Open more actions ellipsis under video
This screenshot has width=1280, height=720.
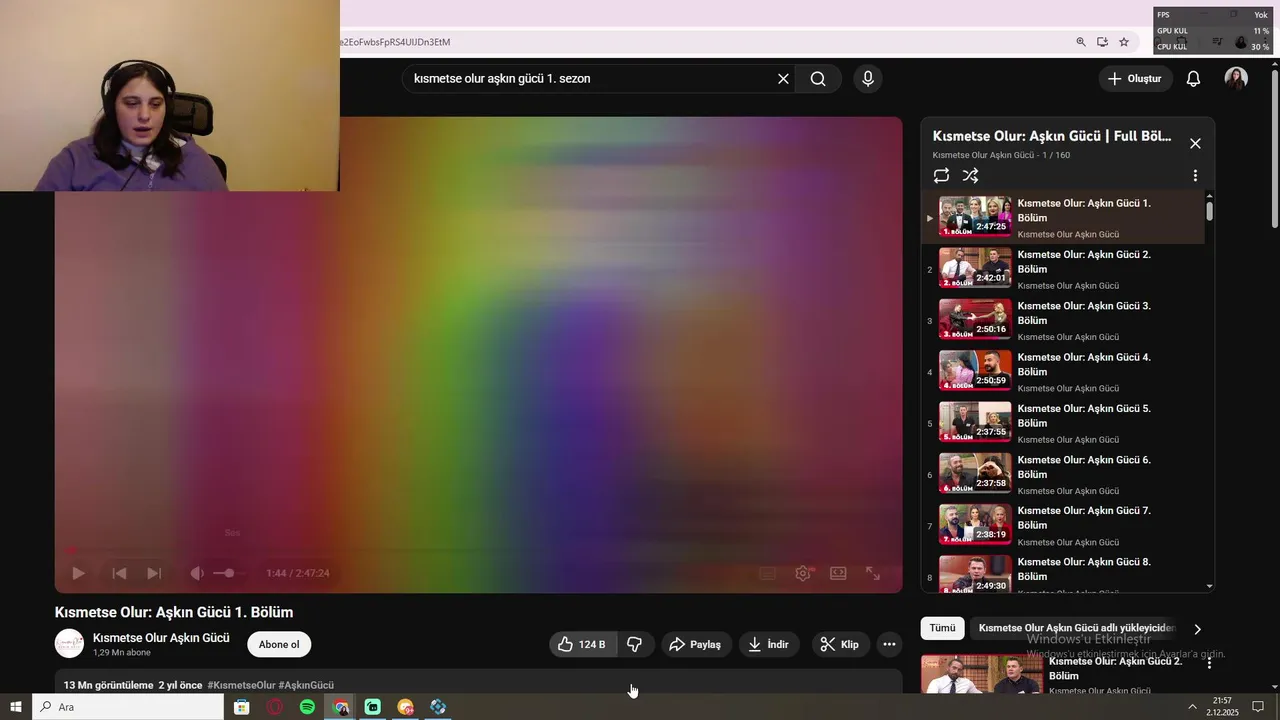point(889,645)
